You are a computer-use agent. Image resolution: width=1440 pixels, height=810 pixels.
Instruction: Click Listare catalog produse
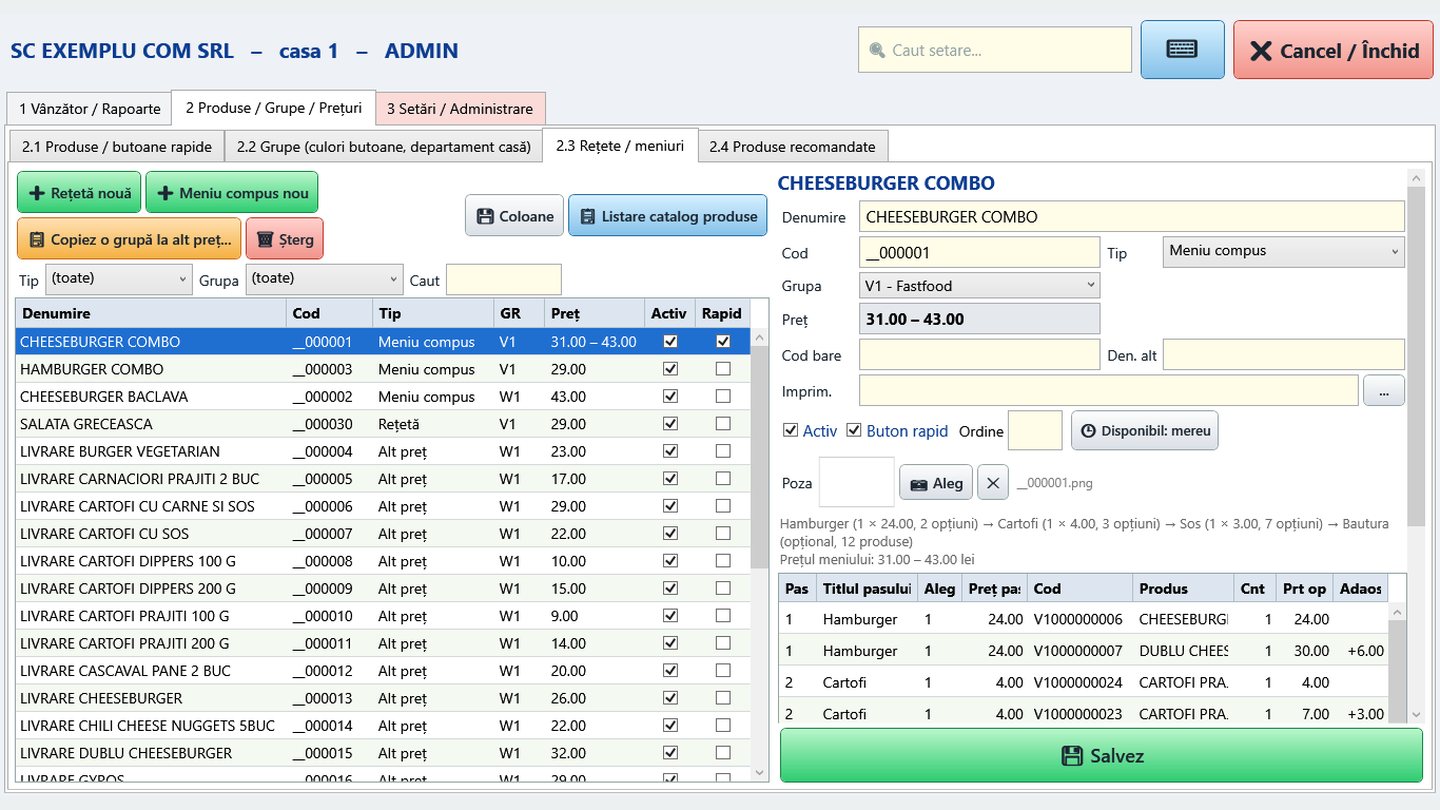tap(668, 216)
